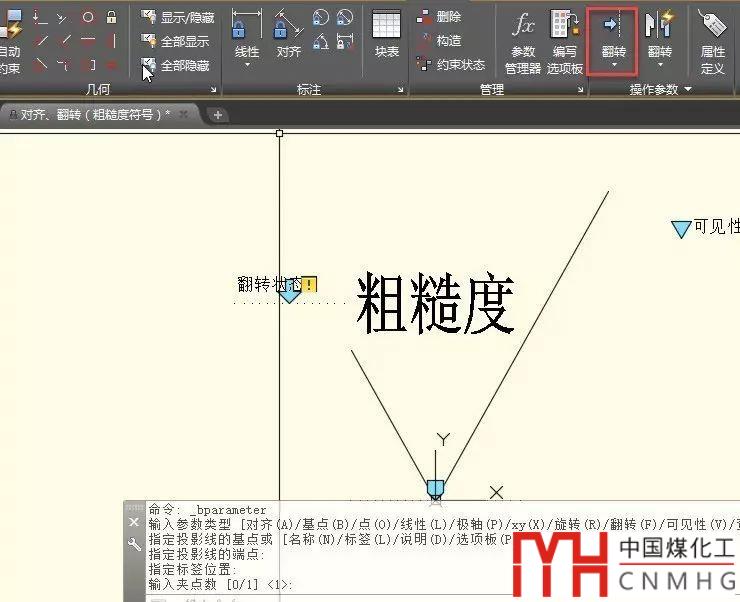Switch to the 对齐、翻转 (粗糙度符号) drawing tab
The height and width of the screenshot is (602, 740).
click(x=95, y=114)
